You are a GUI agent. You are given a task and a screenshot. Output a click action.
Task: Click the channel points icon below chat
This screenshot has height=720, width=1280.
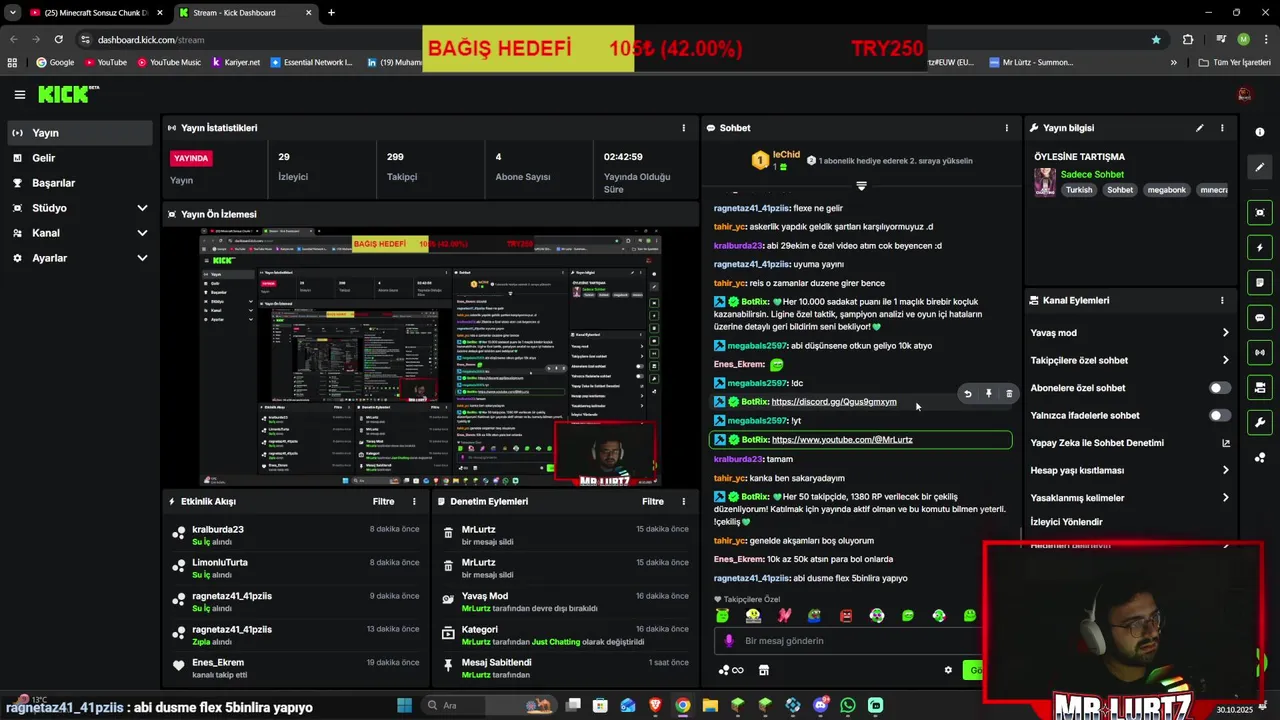(x=730, y=670)
